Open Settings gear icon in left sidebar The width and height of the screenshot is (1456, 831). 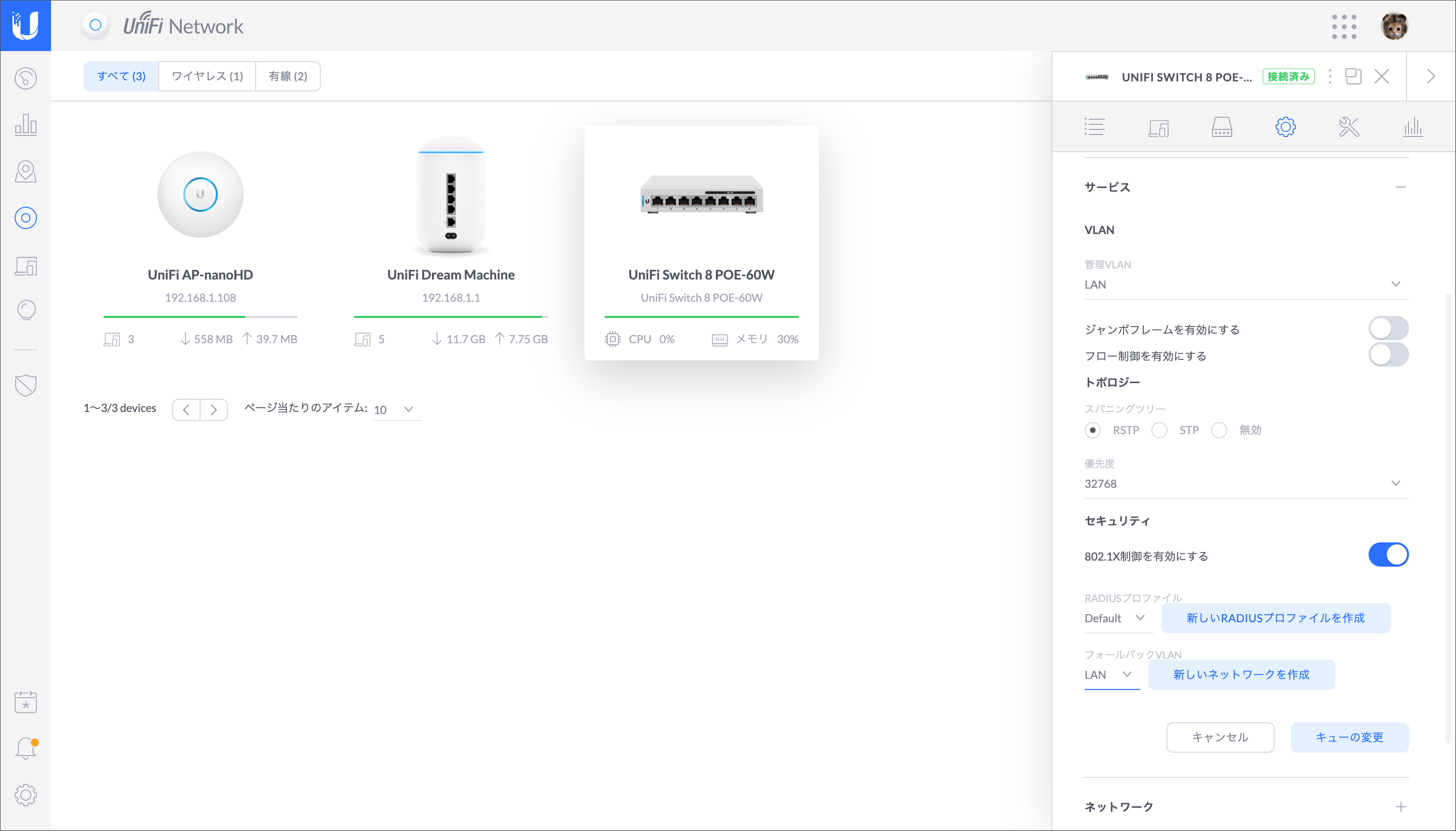(26, 795)
